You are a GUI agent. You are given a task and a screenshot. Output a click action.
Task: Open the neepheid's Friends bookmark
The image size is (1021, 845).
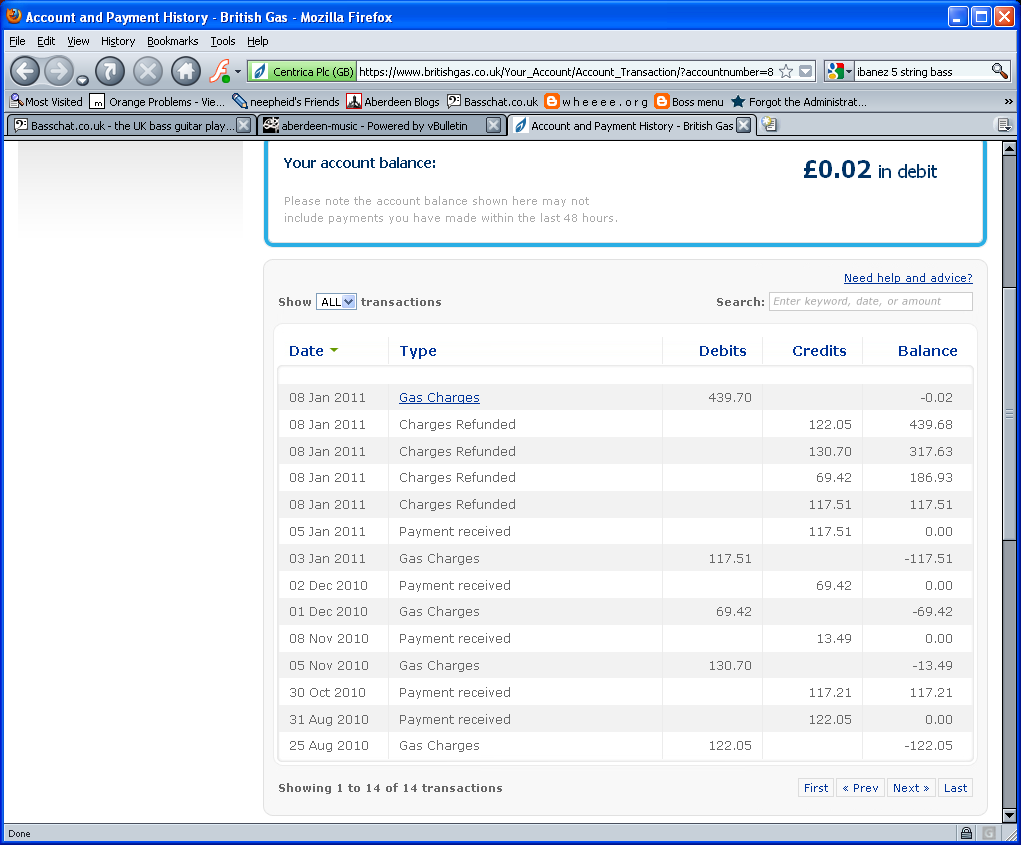(x=286, y=102)
